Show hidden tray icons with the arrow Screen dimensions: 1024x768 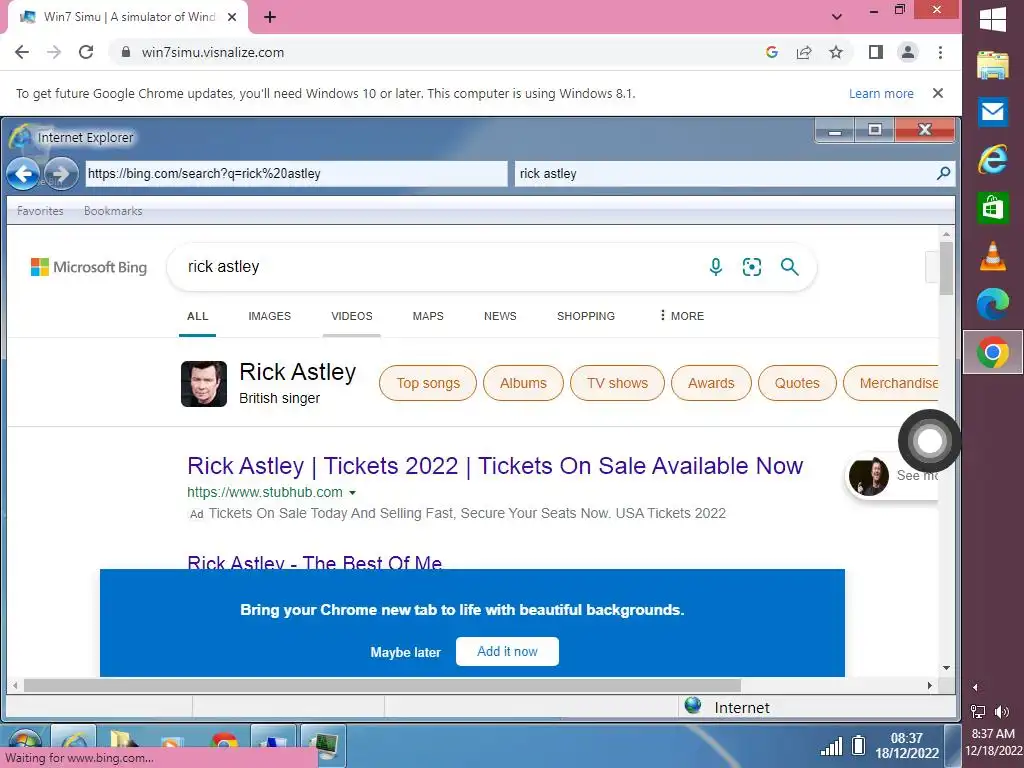tap(975, 687)
